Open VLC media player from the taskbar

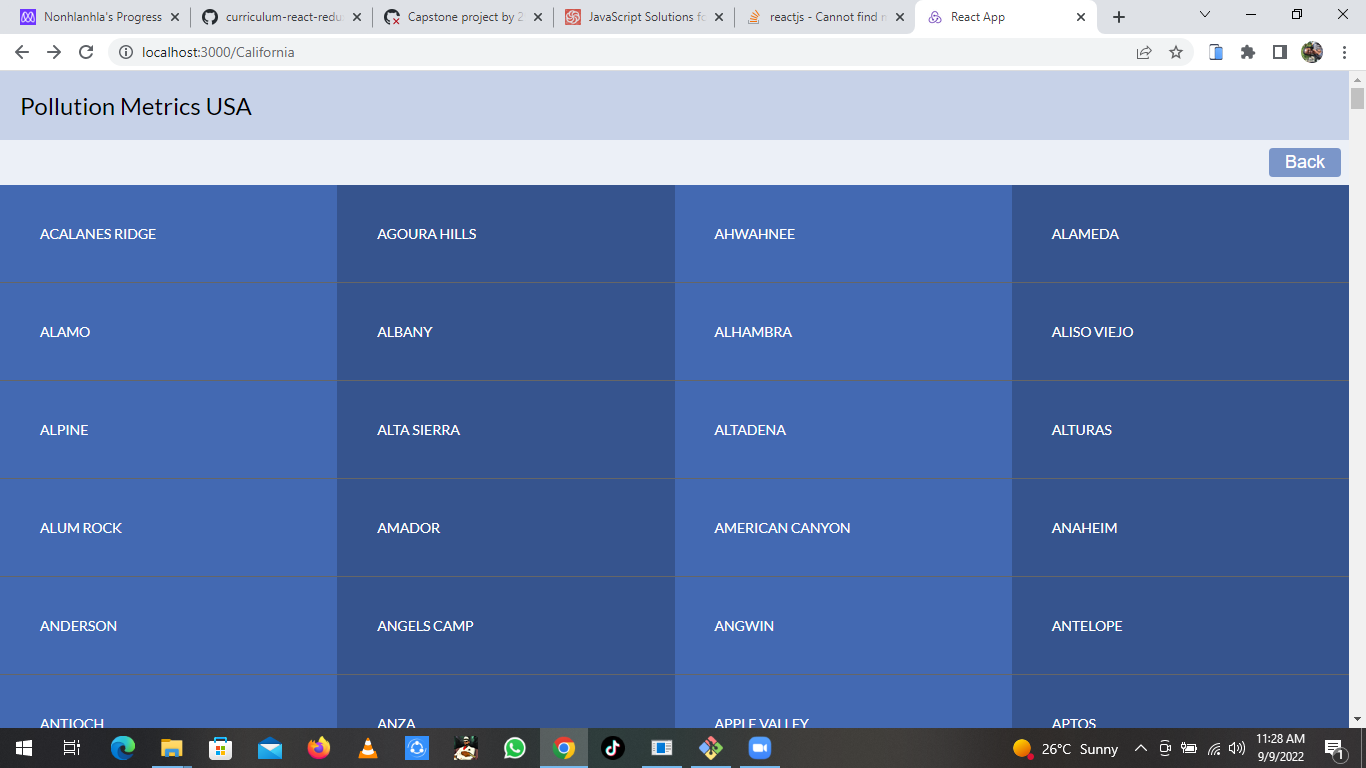[x=367, y=748]
